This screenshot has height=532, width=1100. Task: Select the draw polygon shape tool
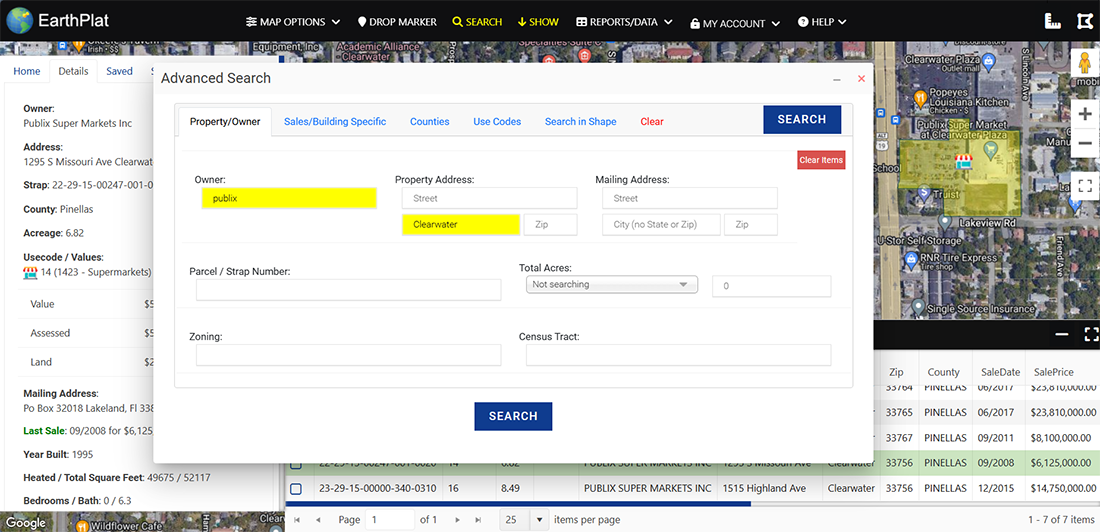tap(1084, 21)
